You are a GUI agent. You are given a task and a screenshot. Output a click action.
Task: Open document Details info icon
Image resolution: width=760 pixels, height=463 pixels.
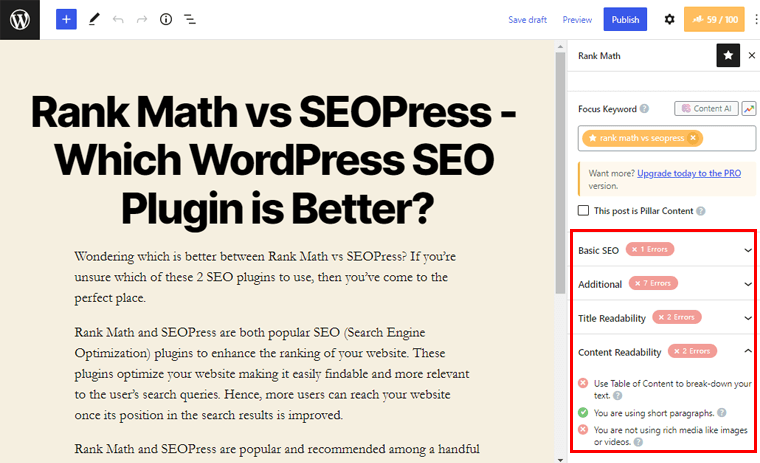[166, 19]
